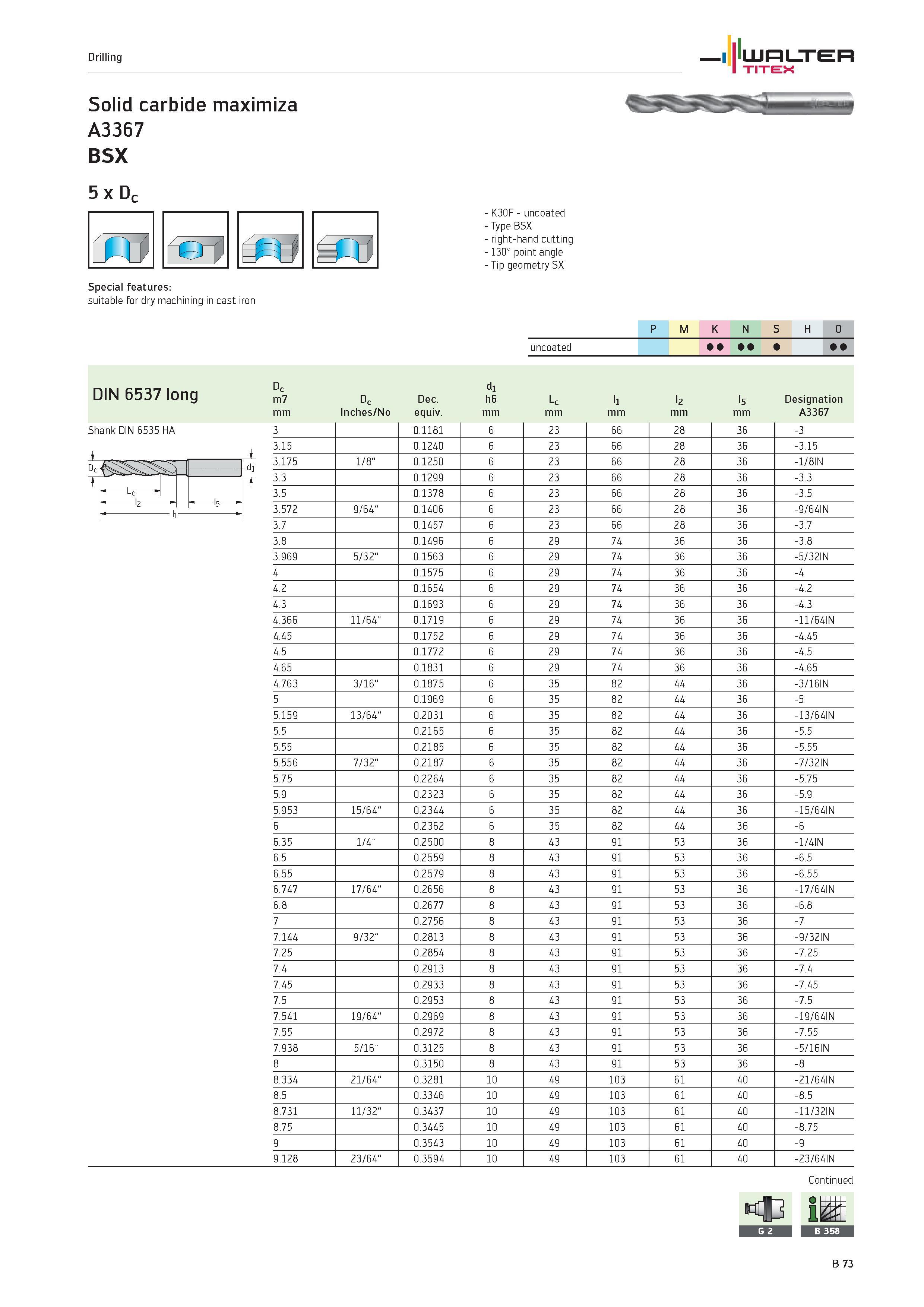Click the yellow M material group swatch
The image size is (924, 1307).
click(x=684, y=329)
